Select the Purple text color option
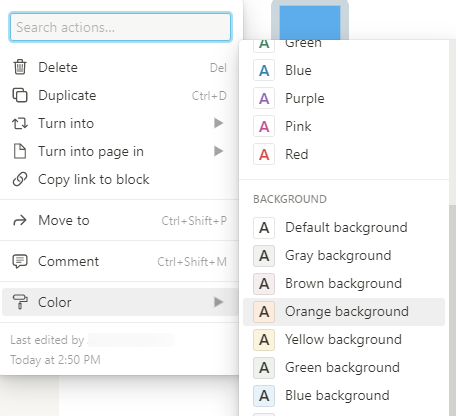456x416 pixels. pyautogui.click(x=344, y=98)
